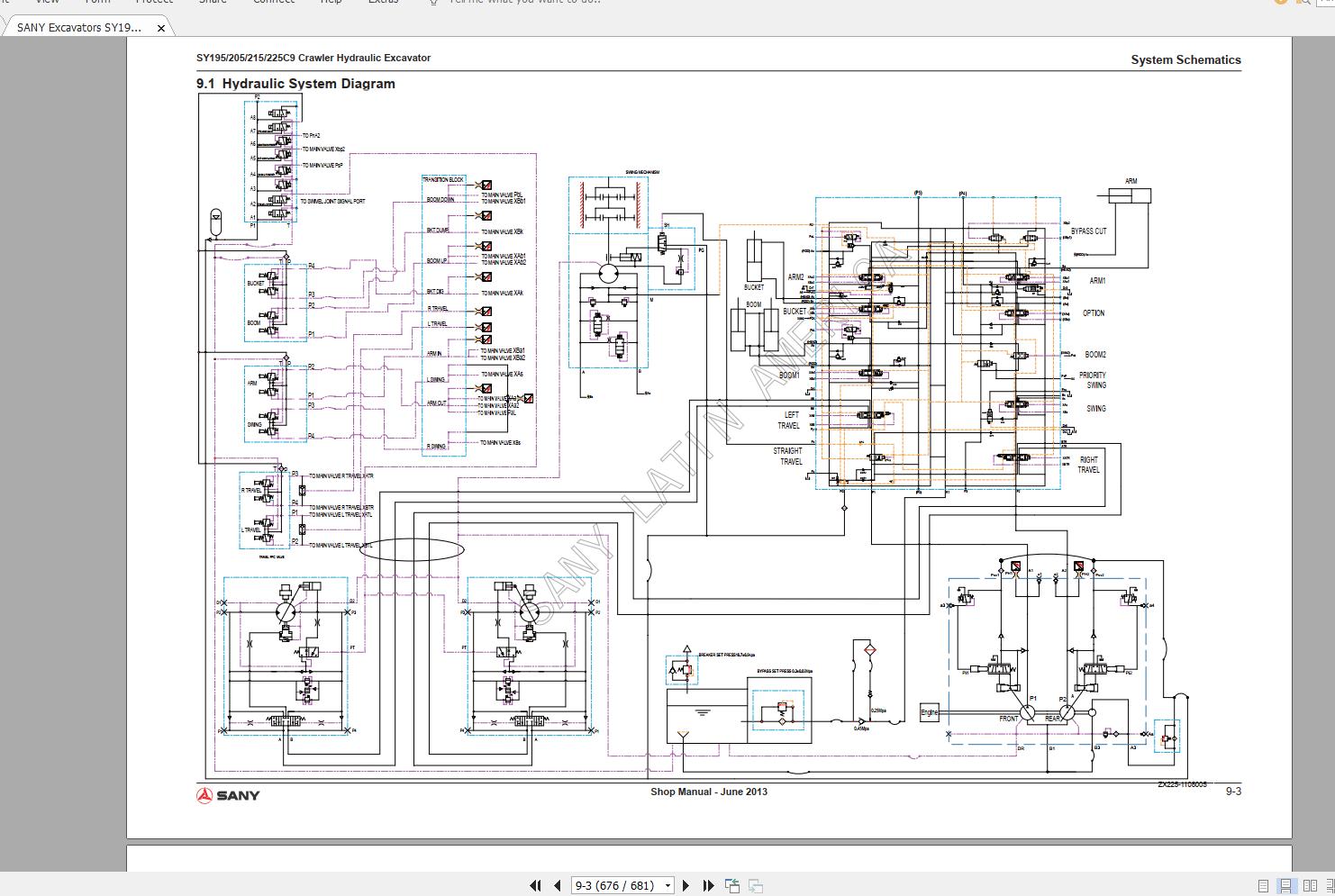Screen dimensions: 1335x896
Task: Click the 'TO MAIN VALVE Xbp2' label
Action: [323, 149]
